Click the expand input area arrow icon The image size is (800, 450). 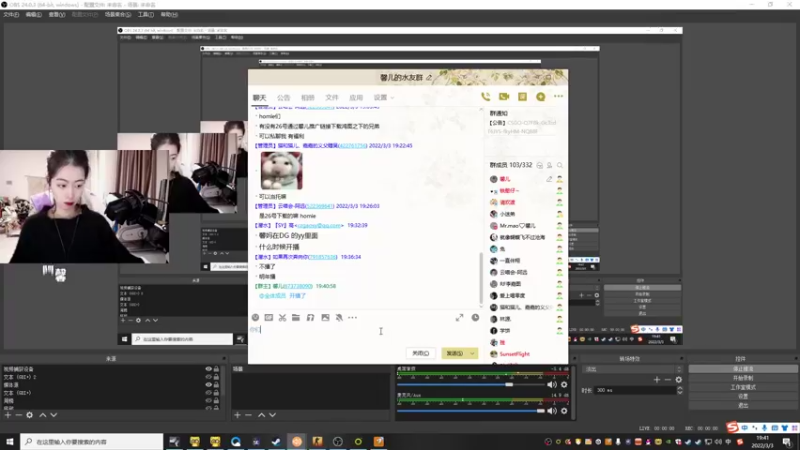pos(459,317)
